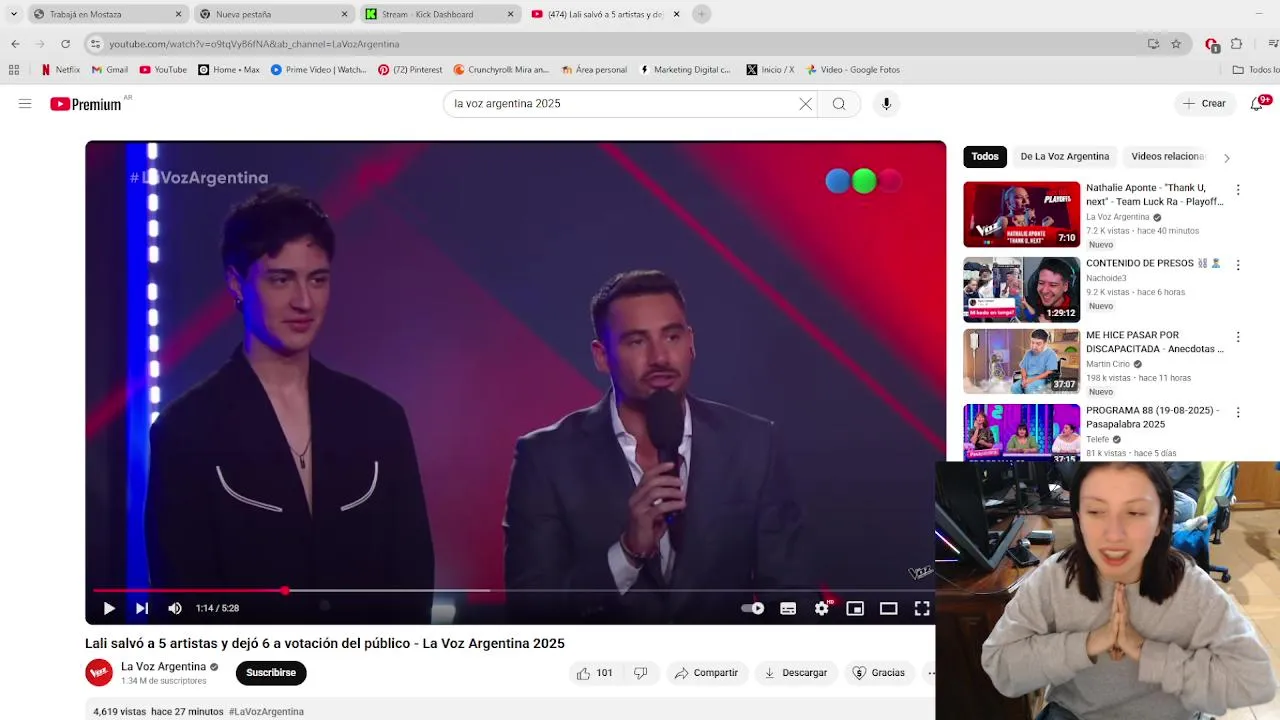Open YouTube notifications bell
Screen dimensions: 1280x720
click(x=1257, y=103)
